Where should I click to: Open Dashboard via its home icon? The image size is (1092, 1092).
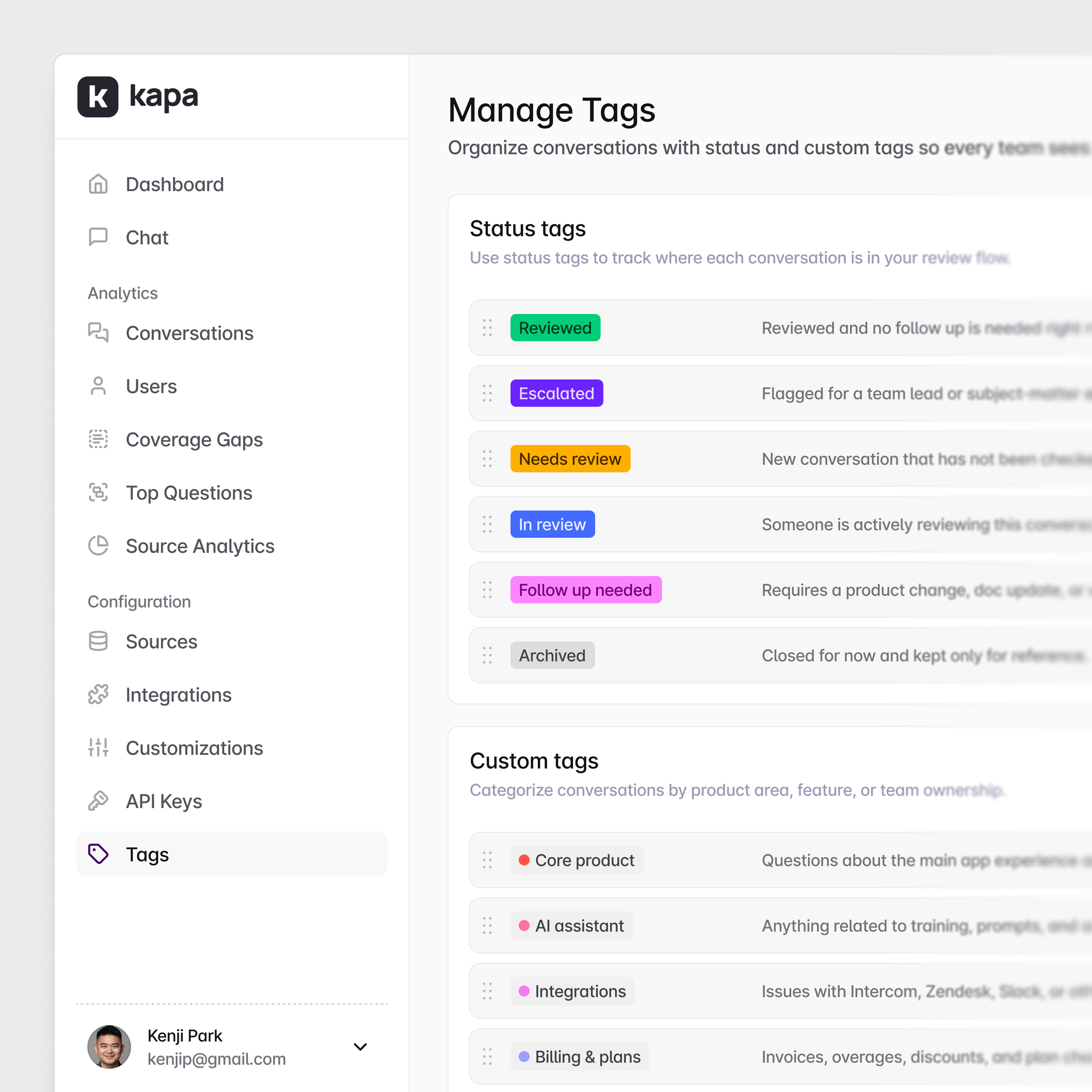point(98,184)
